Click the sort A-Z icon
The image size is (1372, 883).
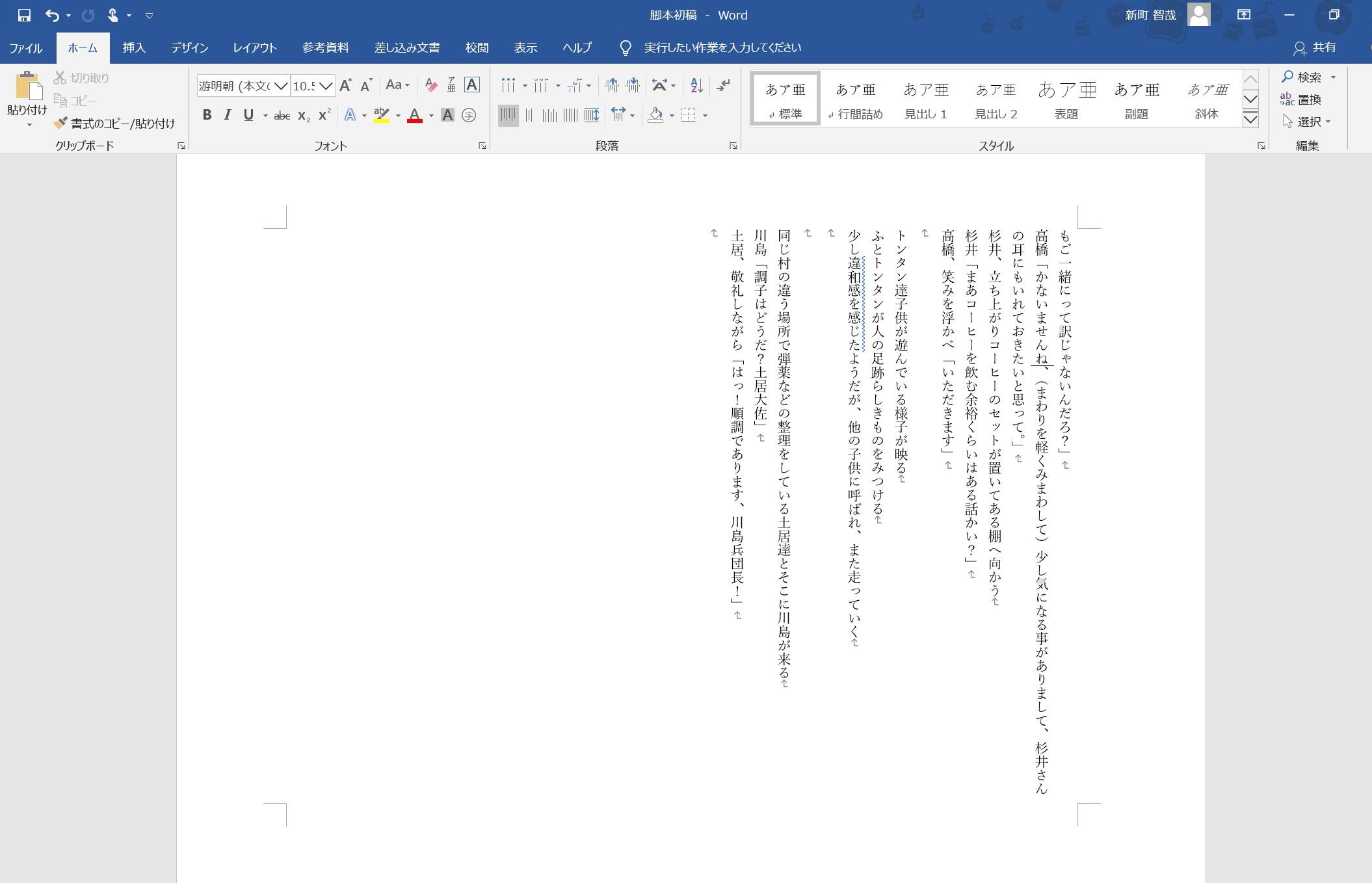click(x=696, y=85)
